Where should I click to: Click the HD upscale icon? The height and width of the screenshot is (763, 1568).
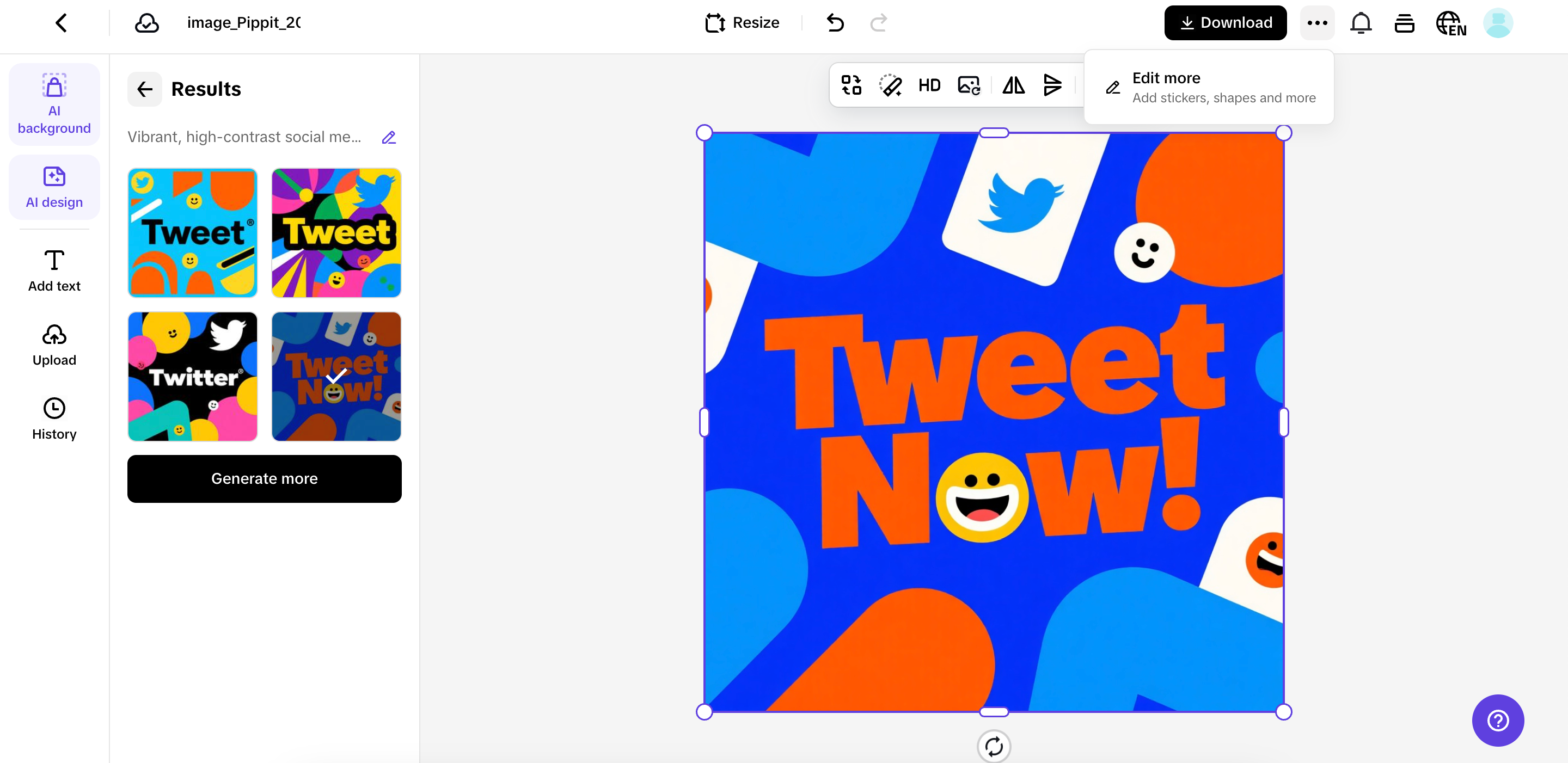pos(929,85)
